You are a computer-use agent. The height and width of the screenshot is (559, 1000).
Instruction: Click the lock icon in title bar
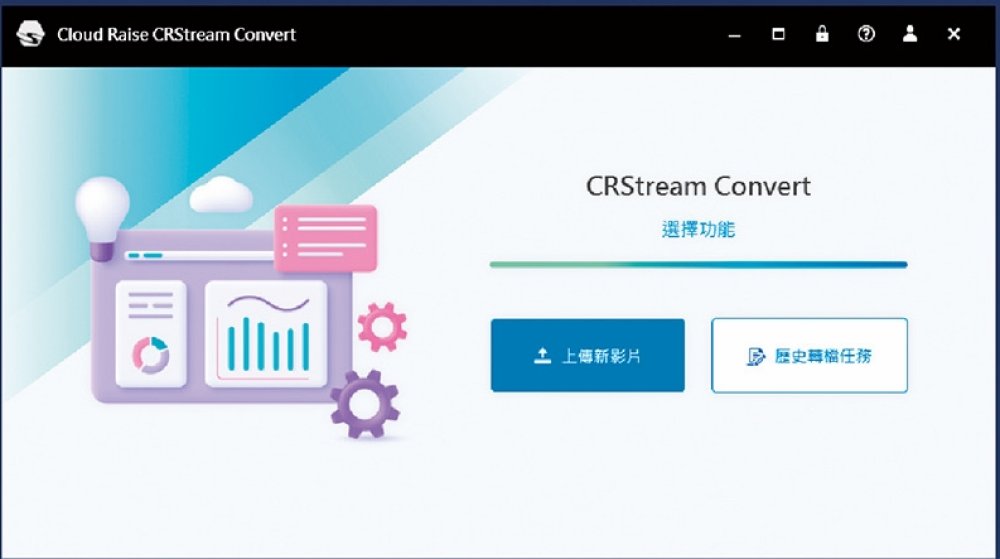click(x=822, y=34)
